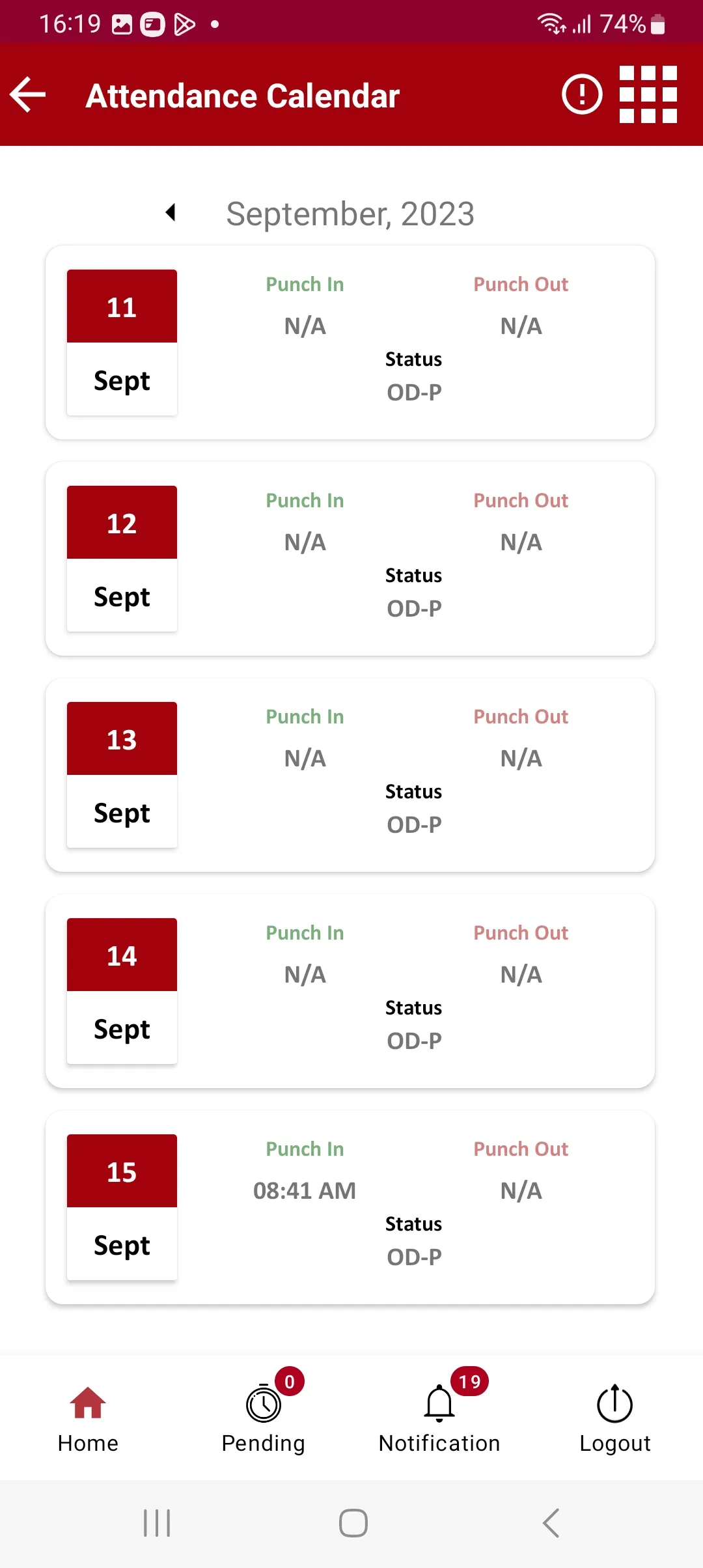
Task: Select the 12 Sept date tile
Action: [122, 559]
